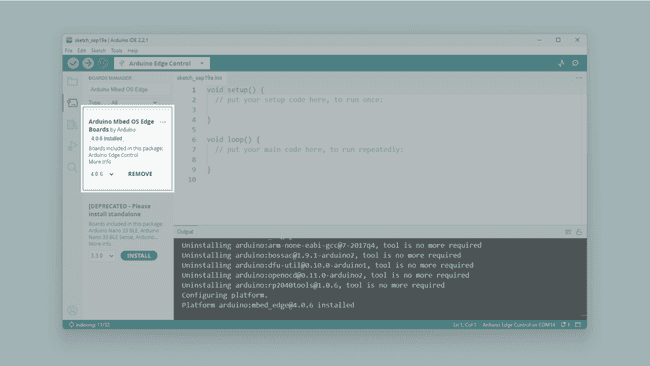
Task: Select the Boards Manager sidebar icon
Action: 73,103
